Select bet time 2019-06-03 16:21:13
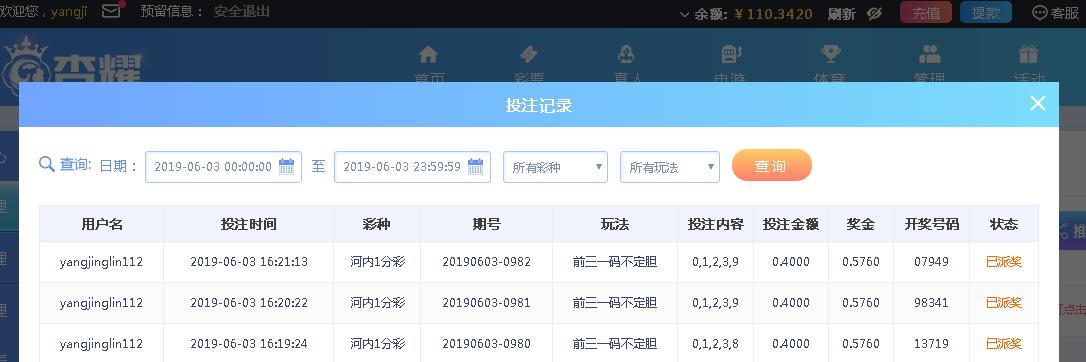Viewport: 1086px width, 362px height. [249, 262]
